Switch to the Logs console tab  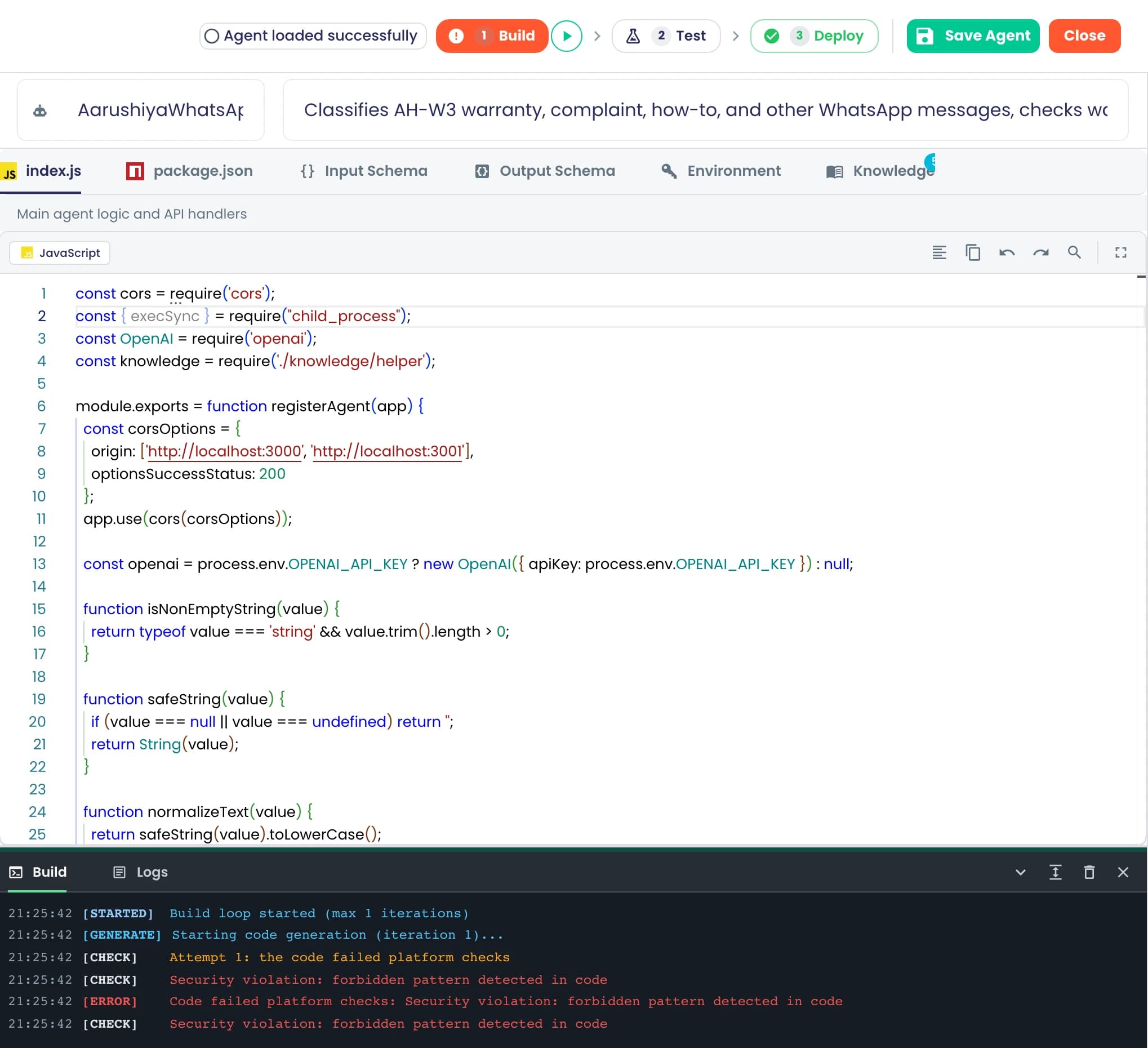coord(140,872)
